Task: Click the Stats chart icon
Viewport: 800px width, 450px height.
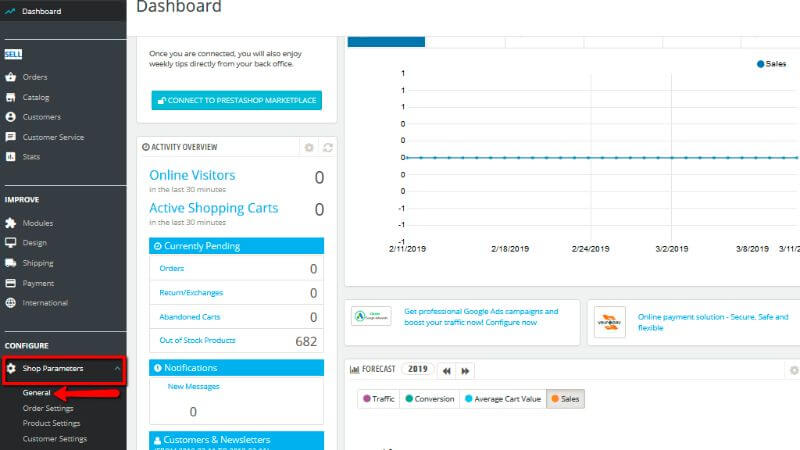Action: pyautogui.click(x=11, y=157)
